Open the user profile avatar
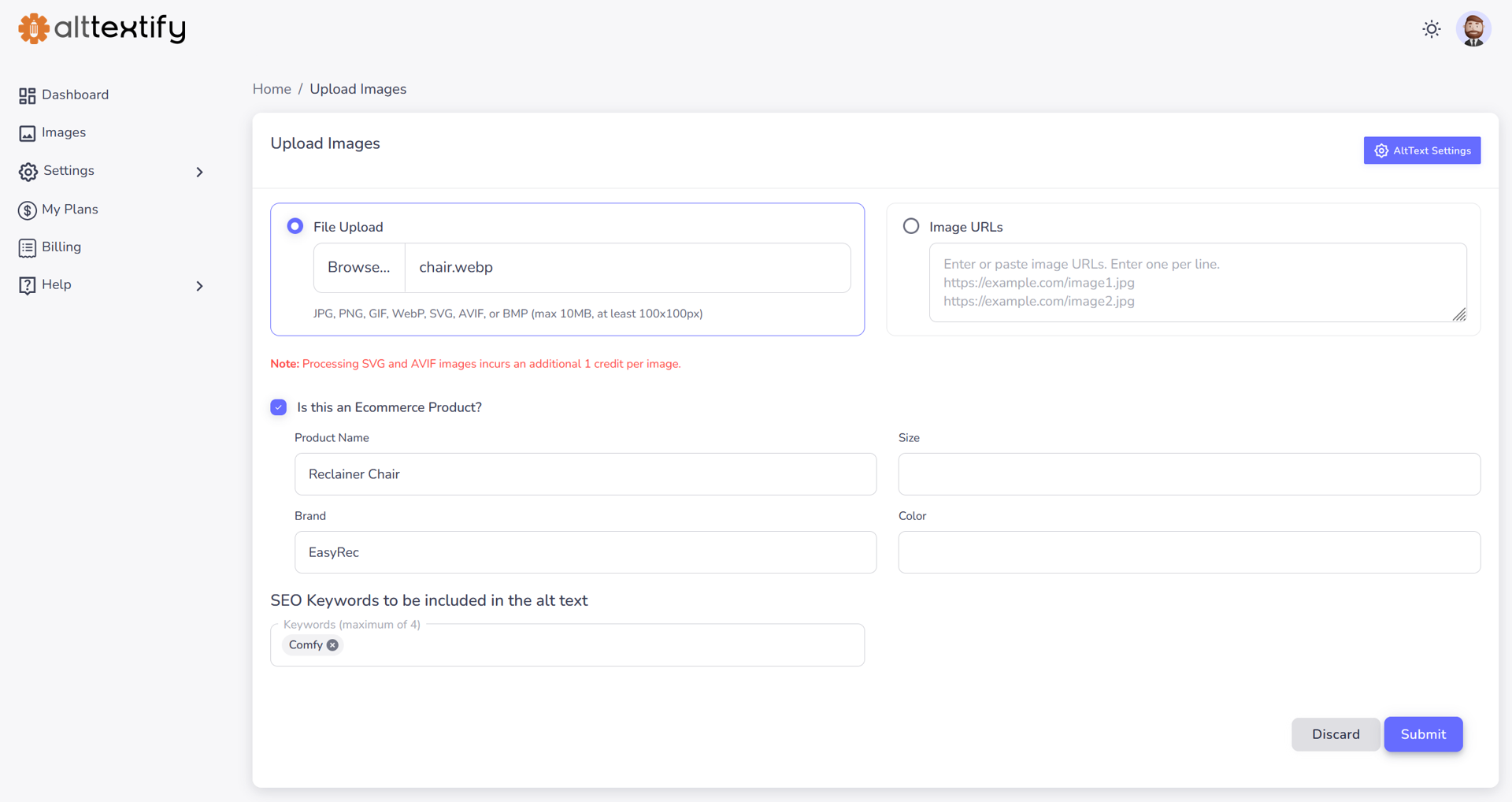The height and width of the screenshot is (802, 1512). pos(1473,30)
